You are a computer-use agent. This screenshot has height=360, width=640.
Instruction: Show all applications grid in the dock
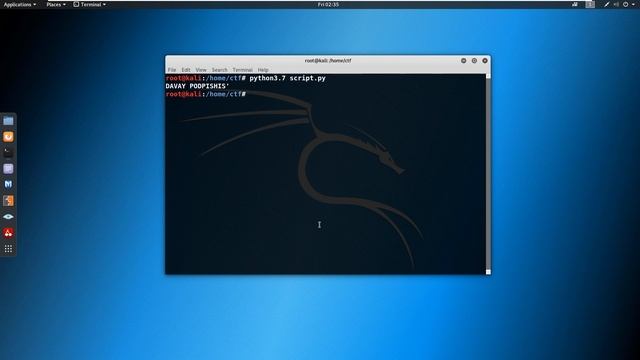(x=8, y=249)
